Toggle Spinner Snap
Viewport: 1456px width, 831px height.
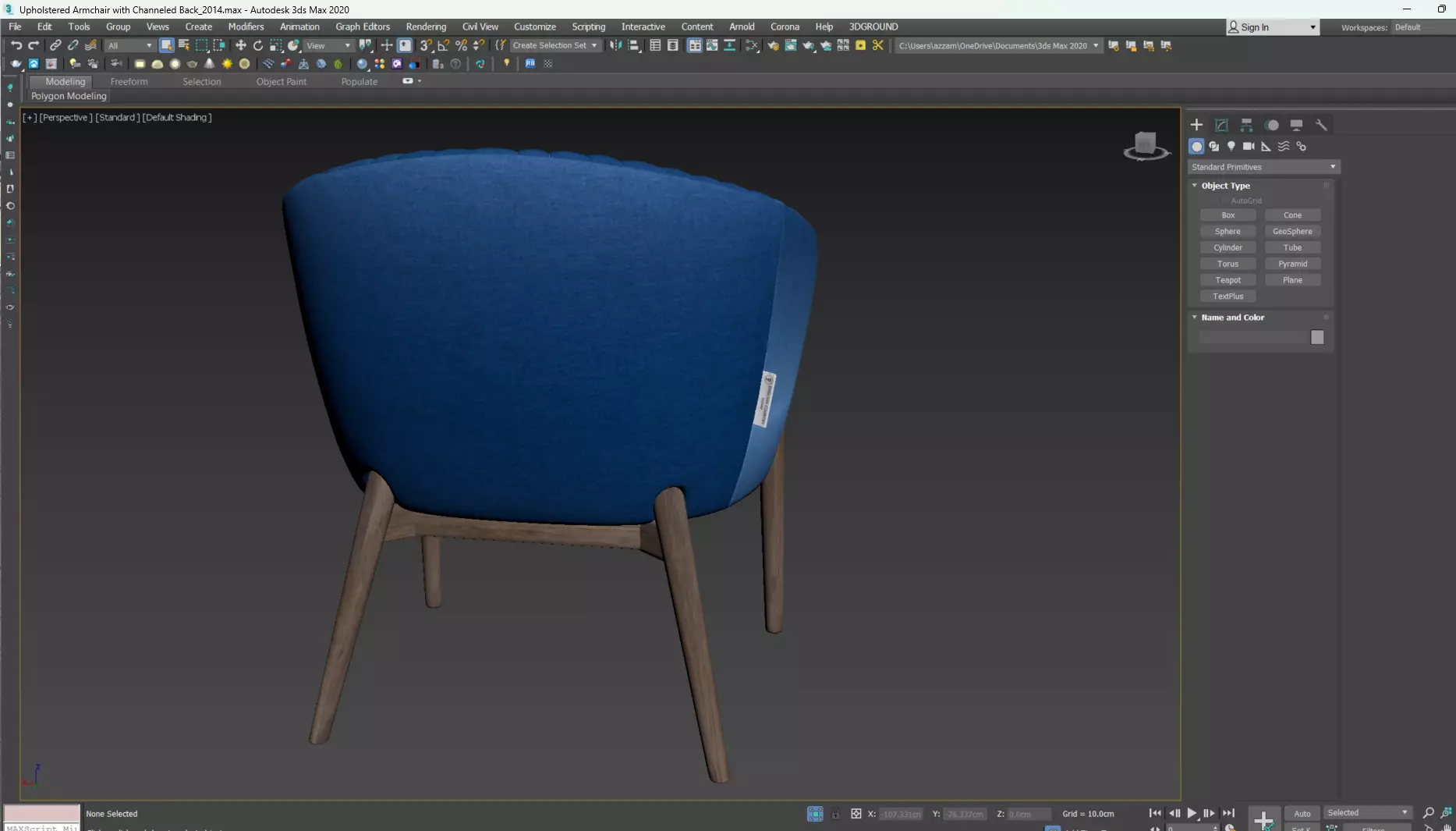tap(479, 45)
